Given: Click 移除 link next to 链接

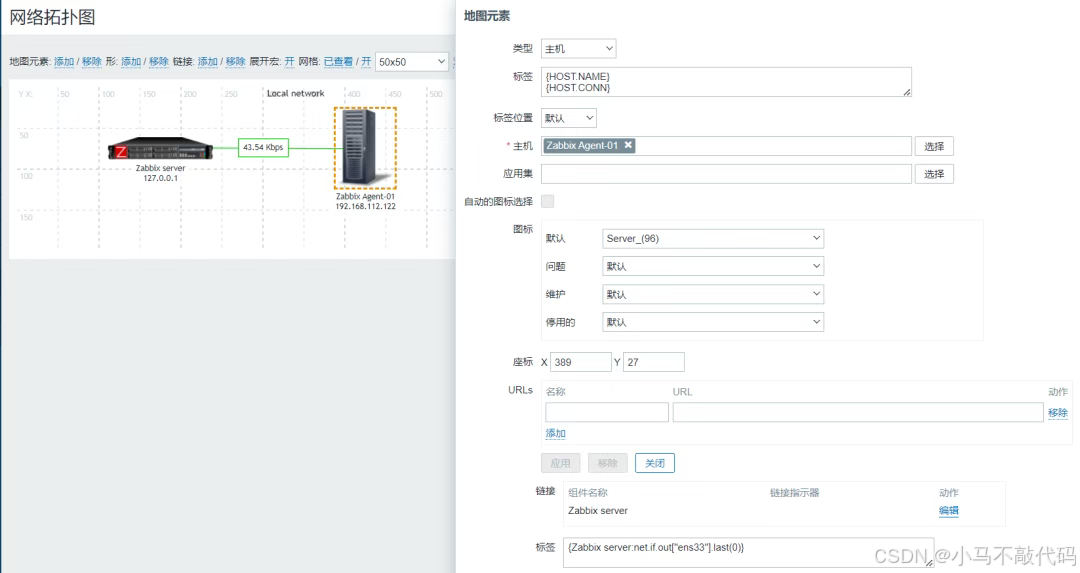Looking at the screenshot, I should click(x=236, y=61).
